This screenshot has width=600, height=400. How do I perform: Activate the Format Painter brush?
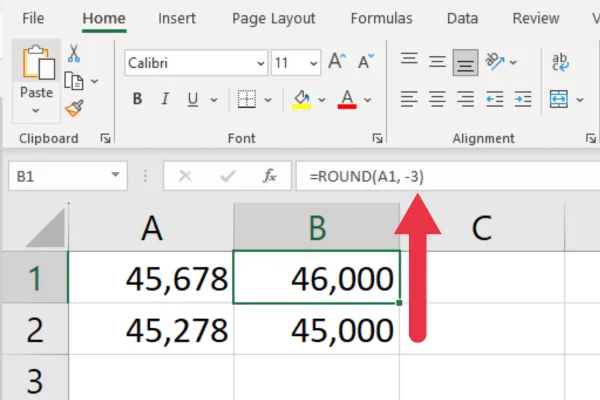[74, 108]
